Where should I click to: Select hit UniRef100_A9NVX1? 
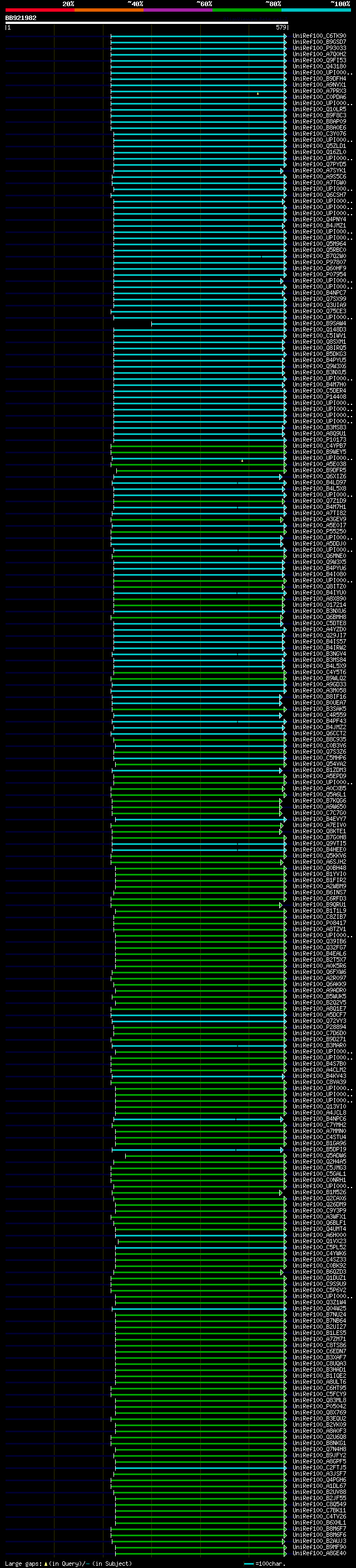click(319, 85)
